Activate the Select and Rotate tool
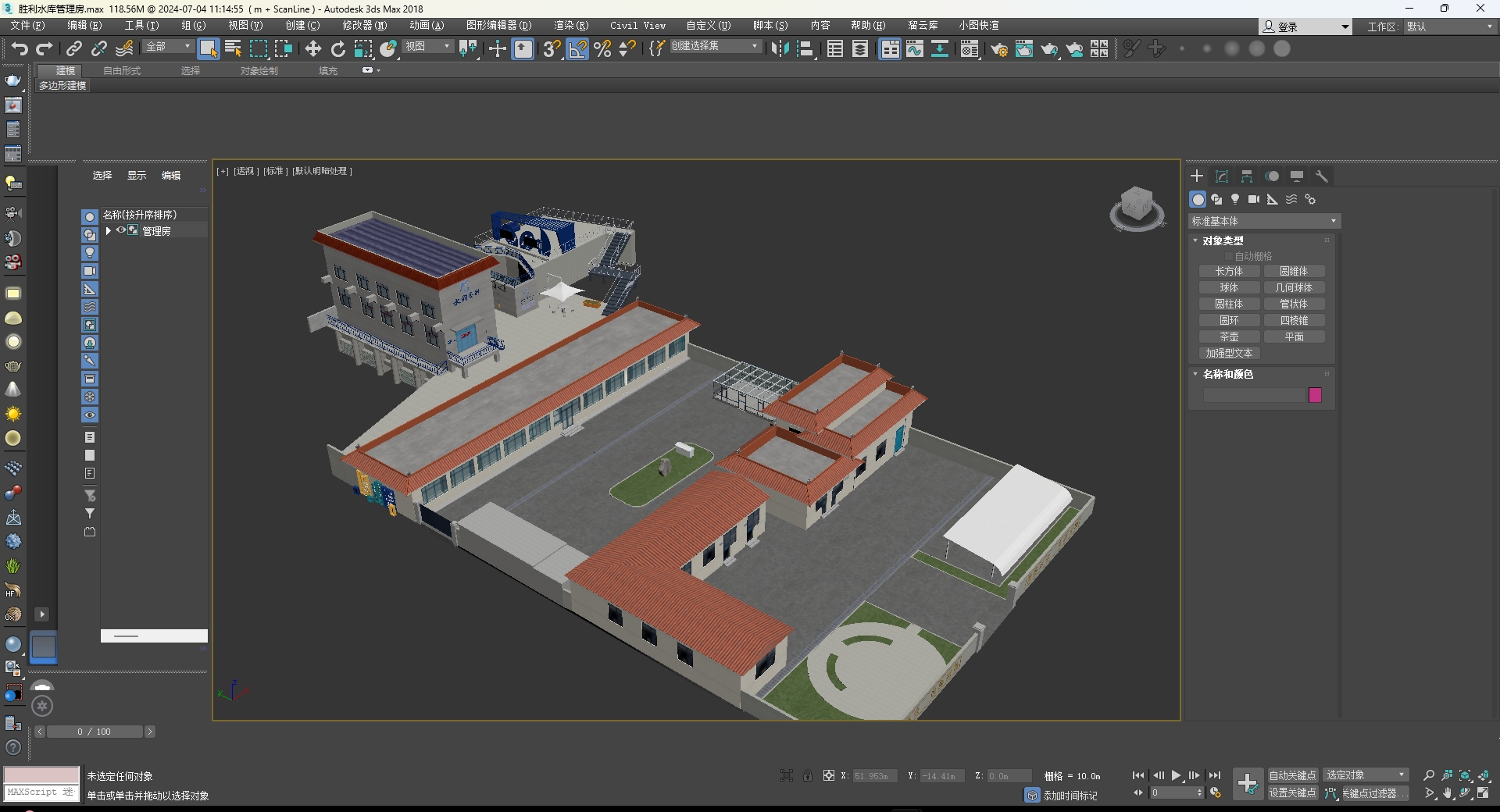1500x812 pixels. tap(338, 49)
